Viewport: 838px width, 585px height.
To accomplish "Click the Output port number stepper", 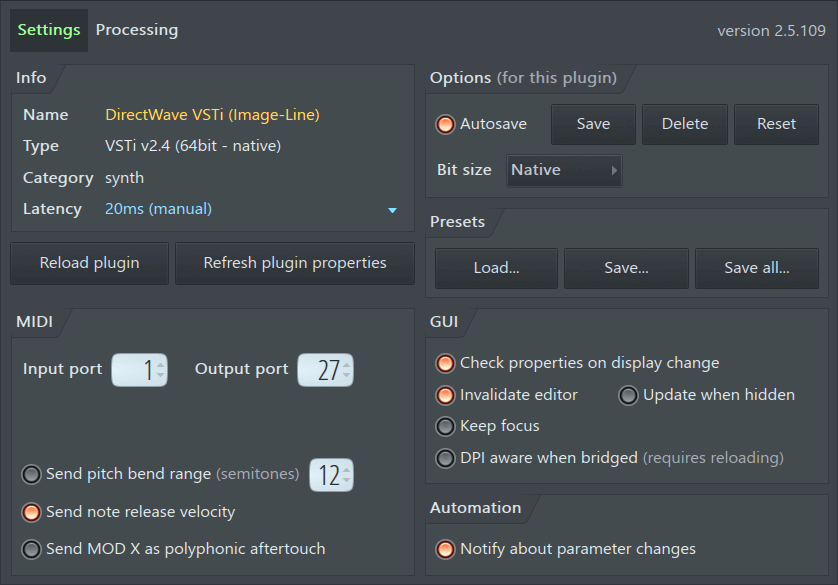I will point(326,370).
